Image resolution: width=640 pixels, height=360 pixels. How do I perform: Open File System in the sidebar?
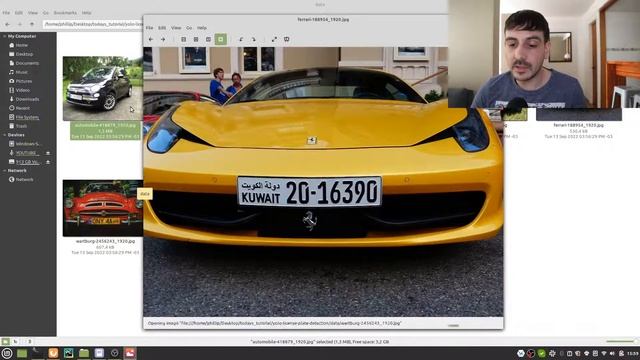point(27,117)
